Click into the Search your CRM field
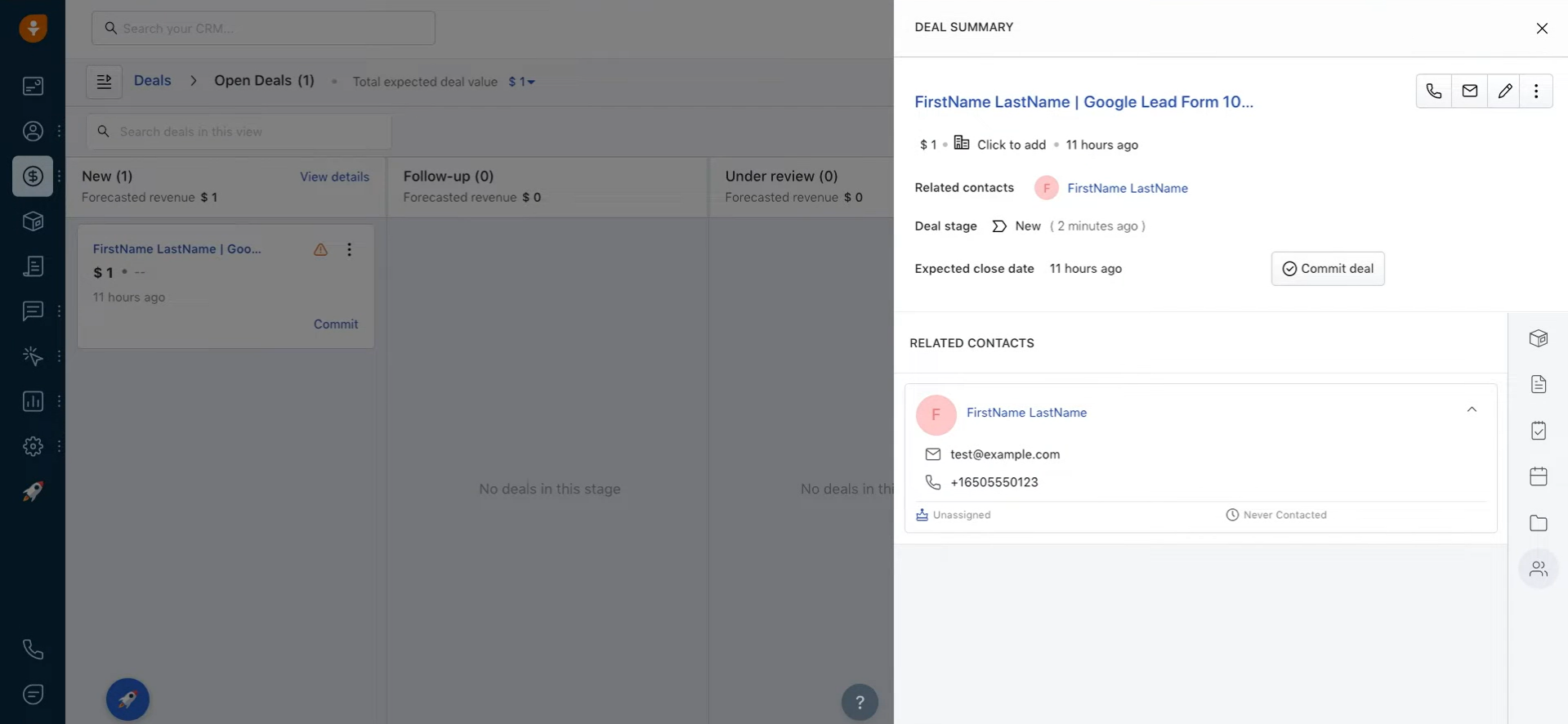 [x=263, y=29]
